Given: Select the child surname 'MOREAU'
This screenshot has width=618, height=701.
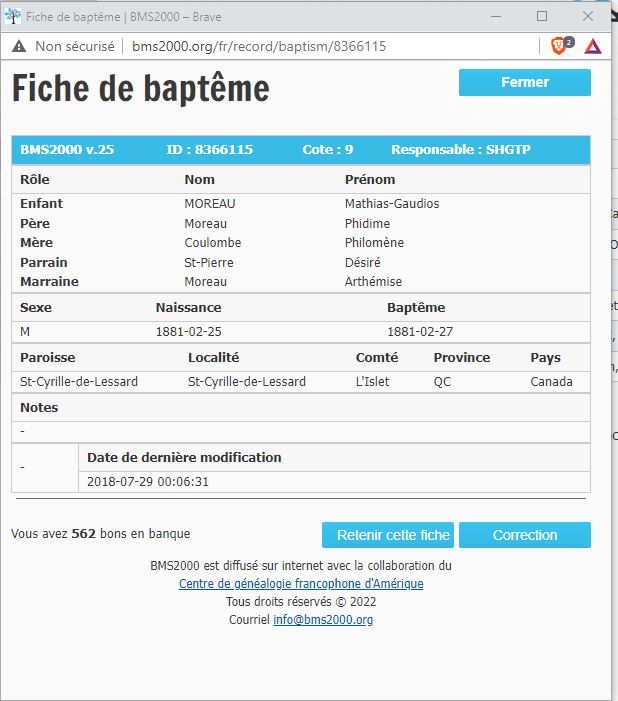Looking at the screenshot, I should 210,204.
